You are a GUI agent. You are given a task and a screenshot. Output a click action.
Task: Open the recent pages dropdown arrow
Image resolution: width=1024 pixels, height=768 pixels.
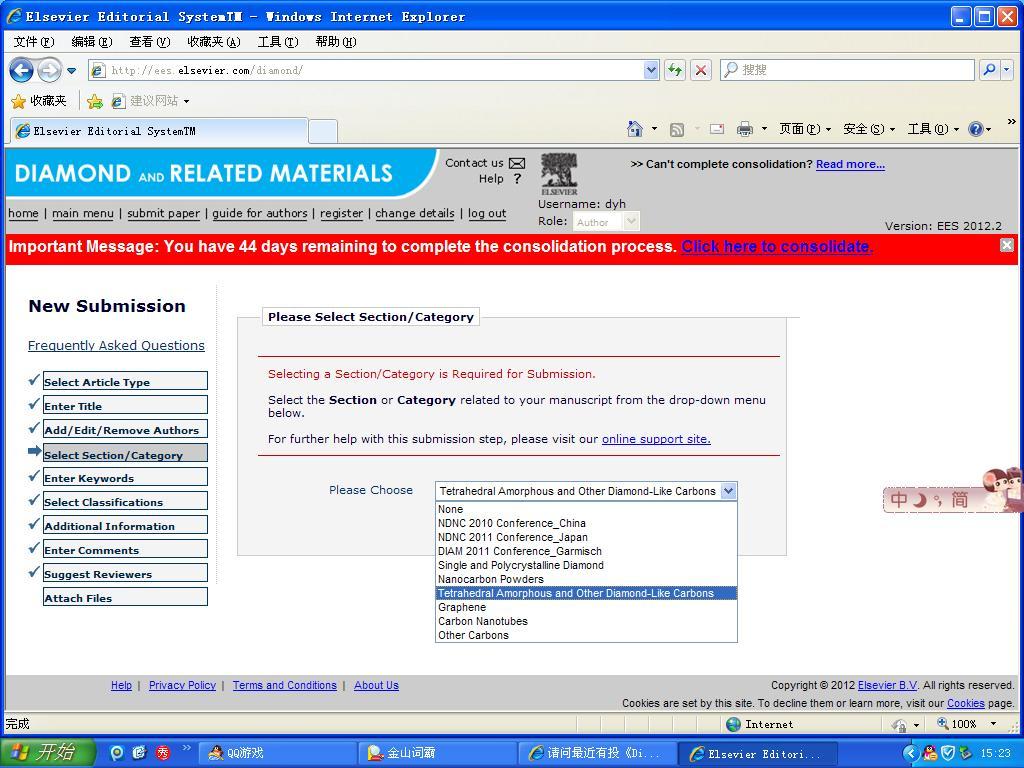[72, 71]
